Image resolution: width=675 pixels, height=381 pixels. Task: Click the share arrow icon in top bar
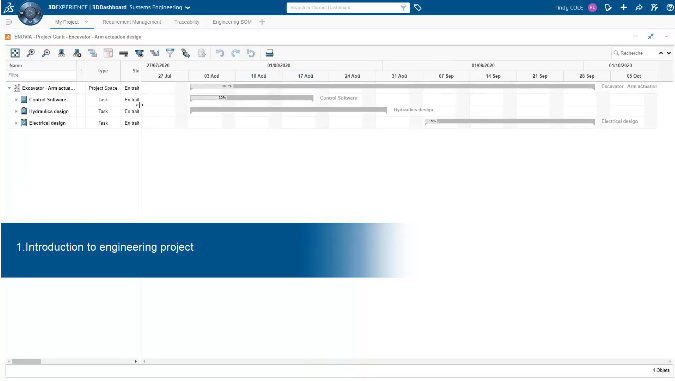[x=639, y=7]
